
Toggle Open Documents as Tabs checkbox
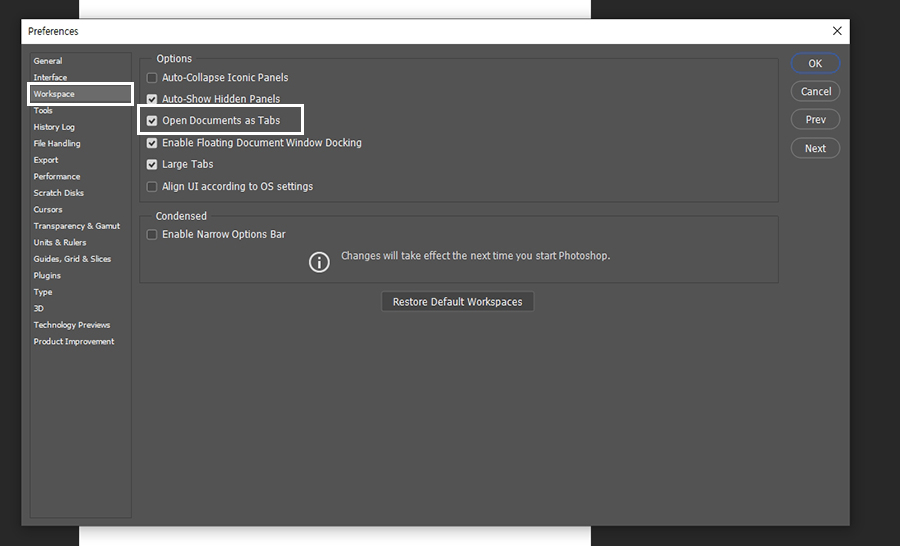(152, 121)
